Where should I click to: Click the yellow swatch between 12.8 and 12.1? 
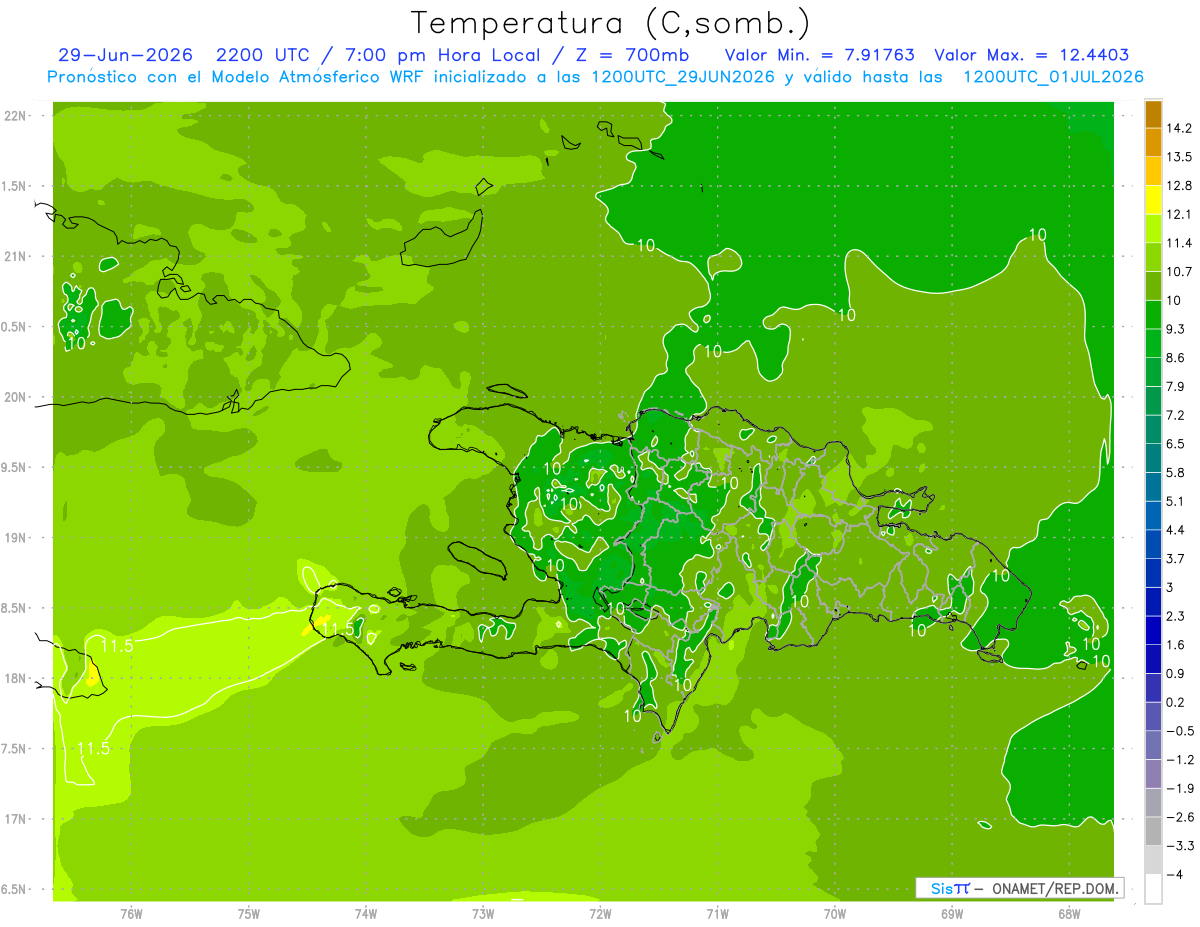pyautogui.click(x=1153, y=200)
